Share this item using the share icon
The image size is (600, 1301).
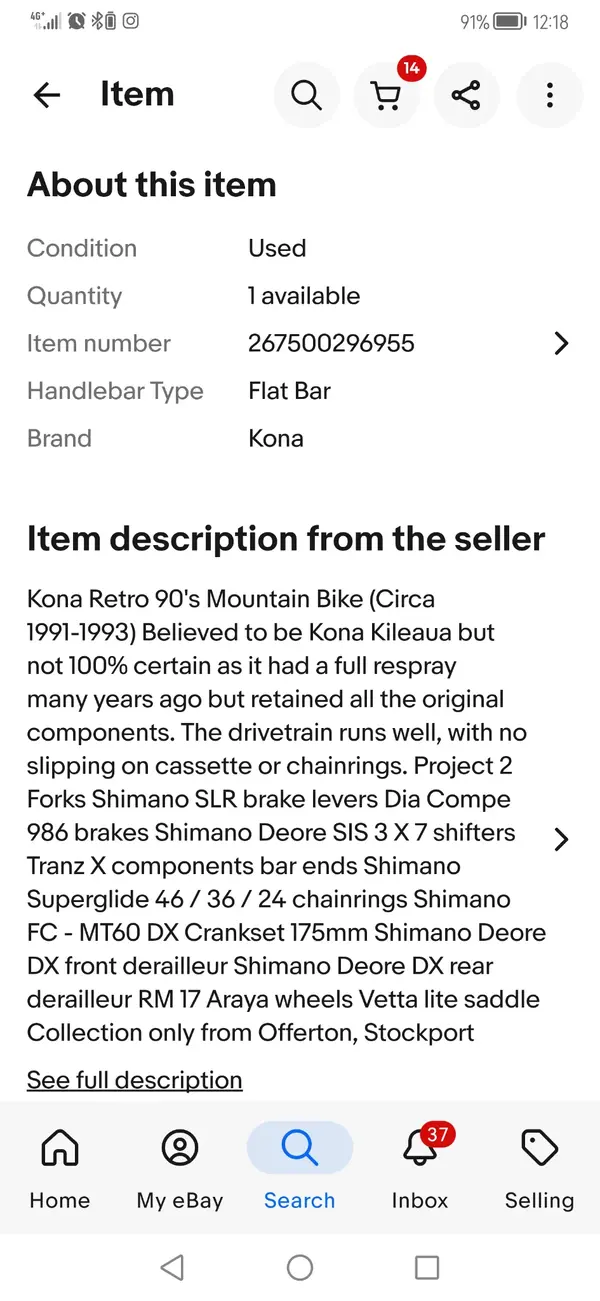tap(467, 95)
